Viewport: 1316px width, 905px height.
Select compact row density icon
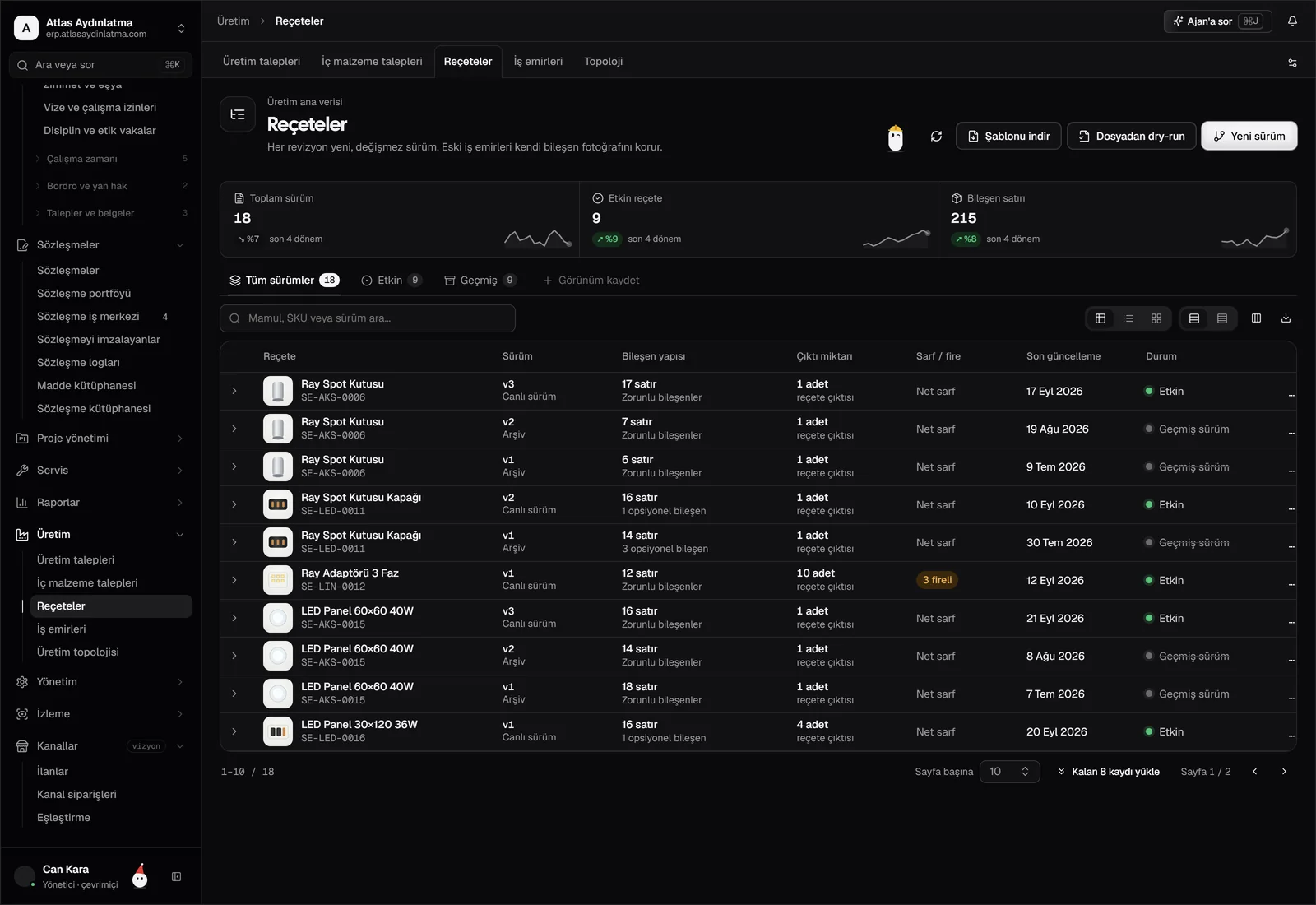pyautogui.click(x=1222, y=318)
